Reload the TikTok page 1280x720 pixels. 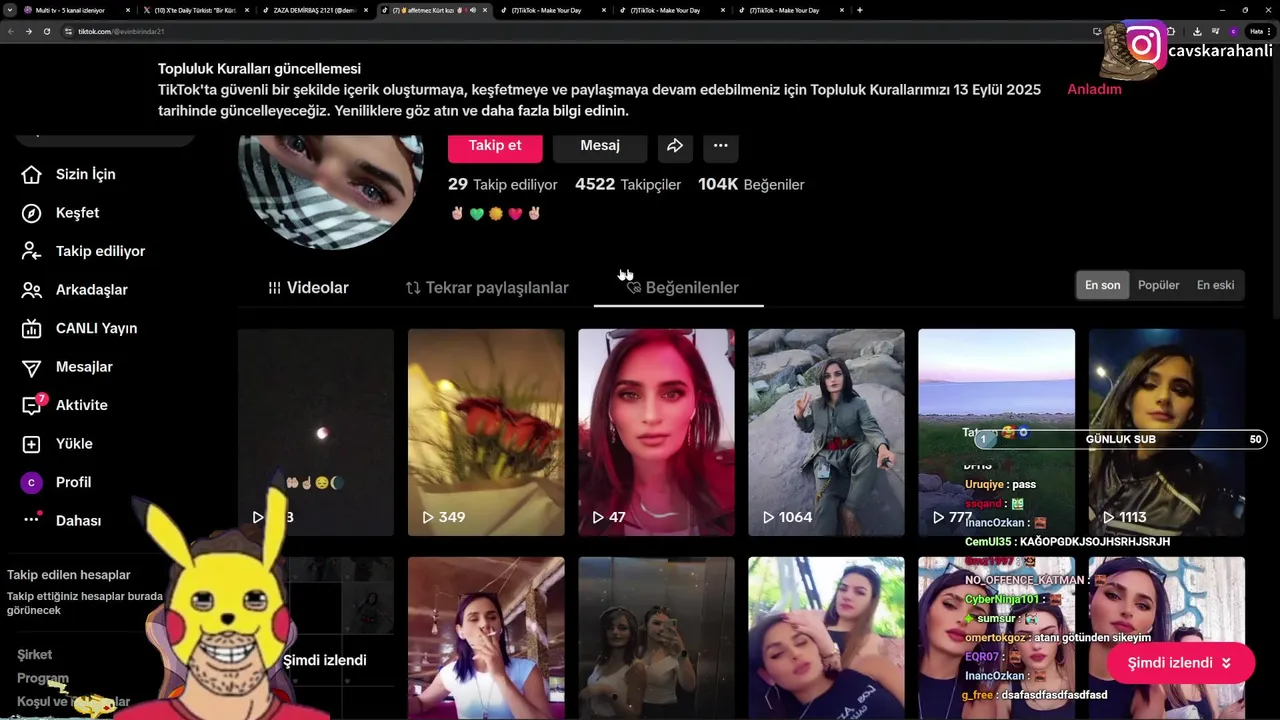[46, 31]
